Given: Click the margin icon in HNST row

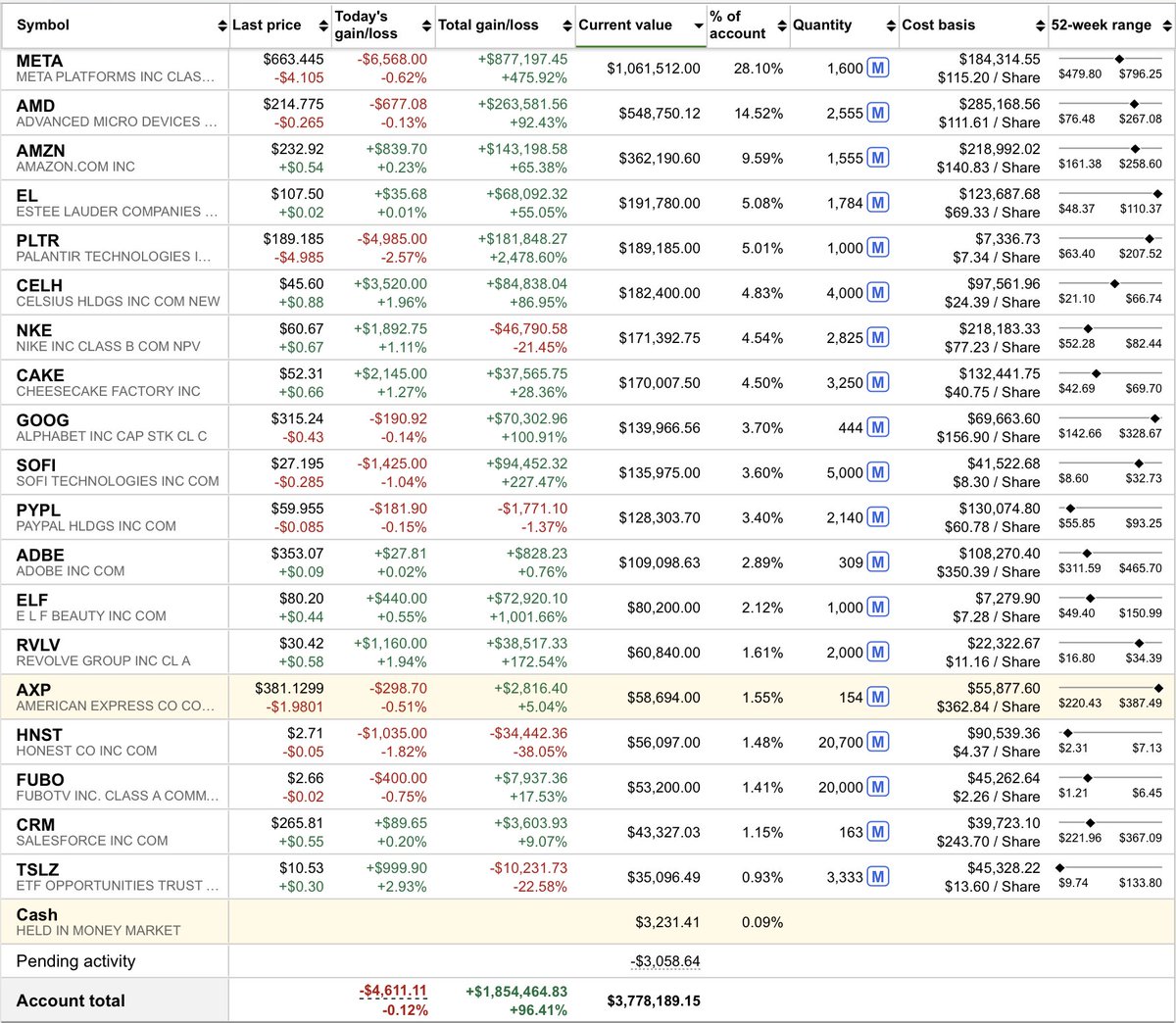Looking at the screenshot, I should click(x=878, y=743).
